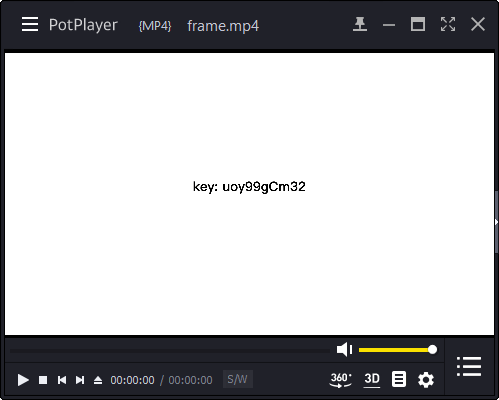The image size is (499, 400).
Task: Switch the player to fullscreen mode
Action: [448, 24]
